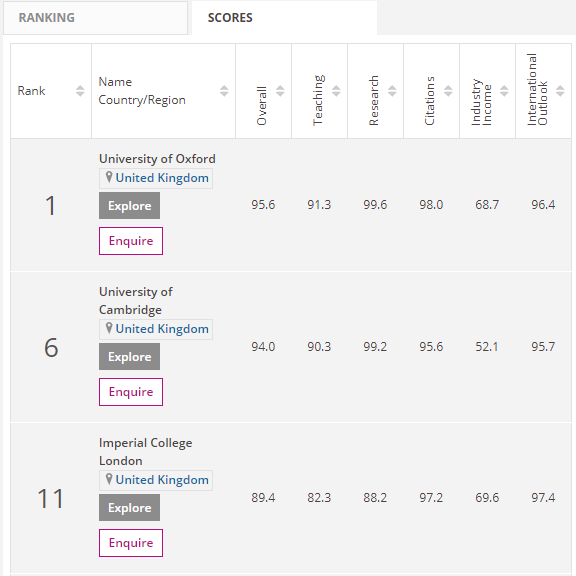Enquire about University of Oxford
This screenshot has height=576, width=576.
131,241
